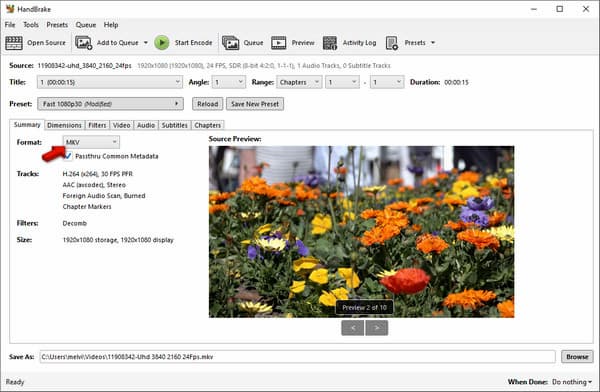Open the Presets menu
Image resolution: width=600 pixels, height=392 pixels.
57,25
